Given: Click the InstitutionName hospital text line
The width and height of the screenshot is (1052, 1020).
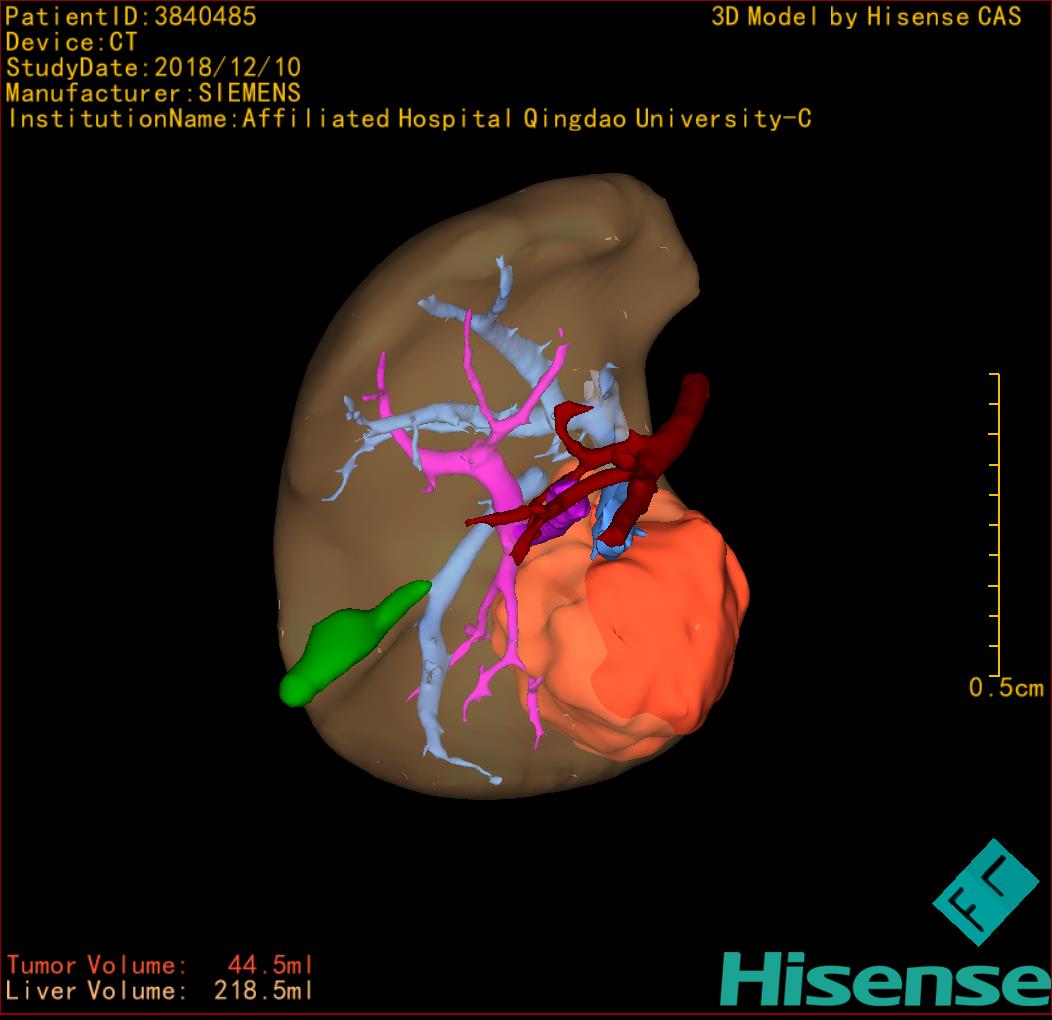Looking at the screenshot, I should [408, 119].
